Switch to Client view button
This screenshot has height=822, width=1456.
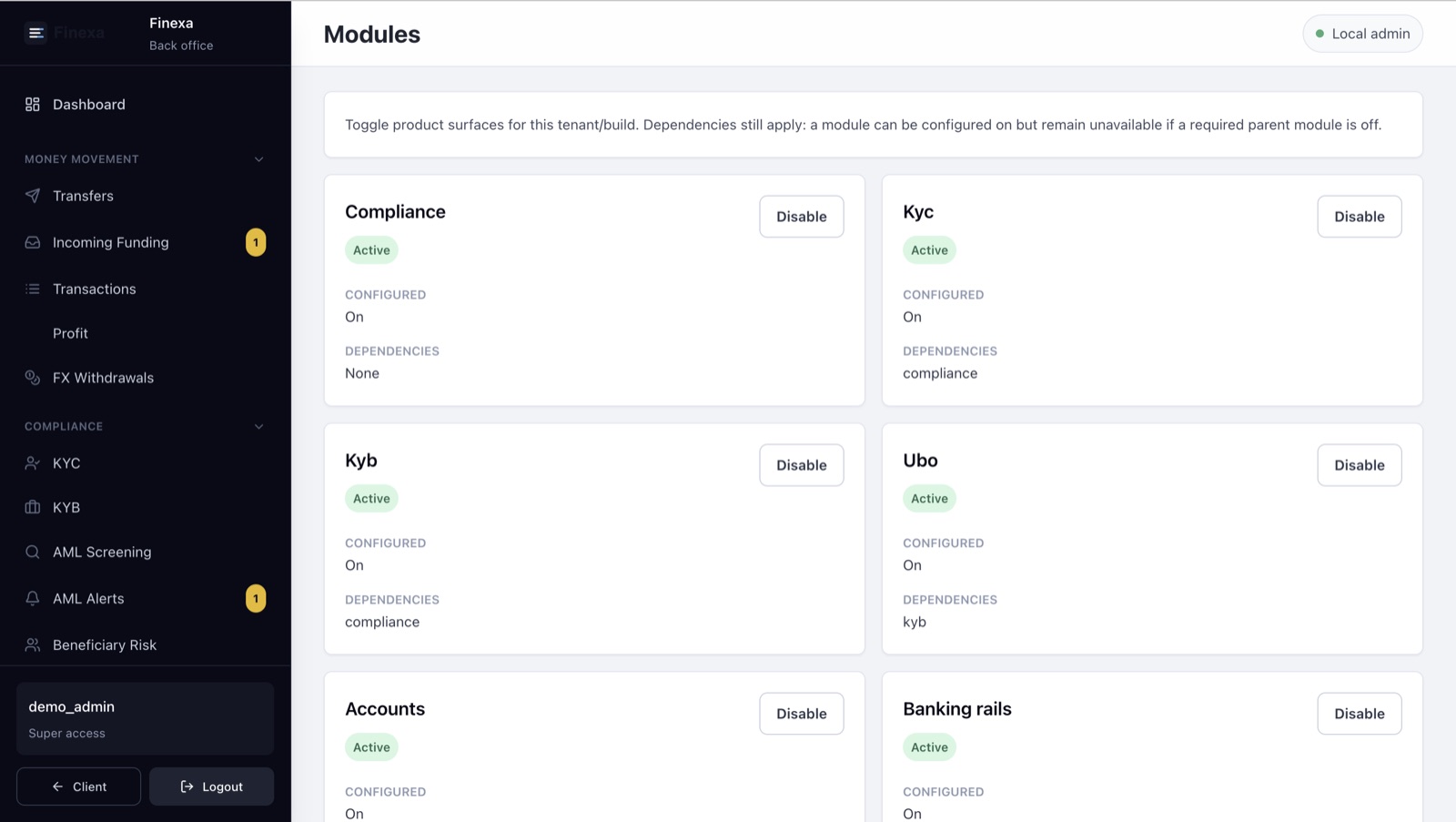point(78,786)
